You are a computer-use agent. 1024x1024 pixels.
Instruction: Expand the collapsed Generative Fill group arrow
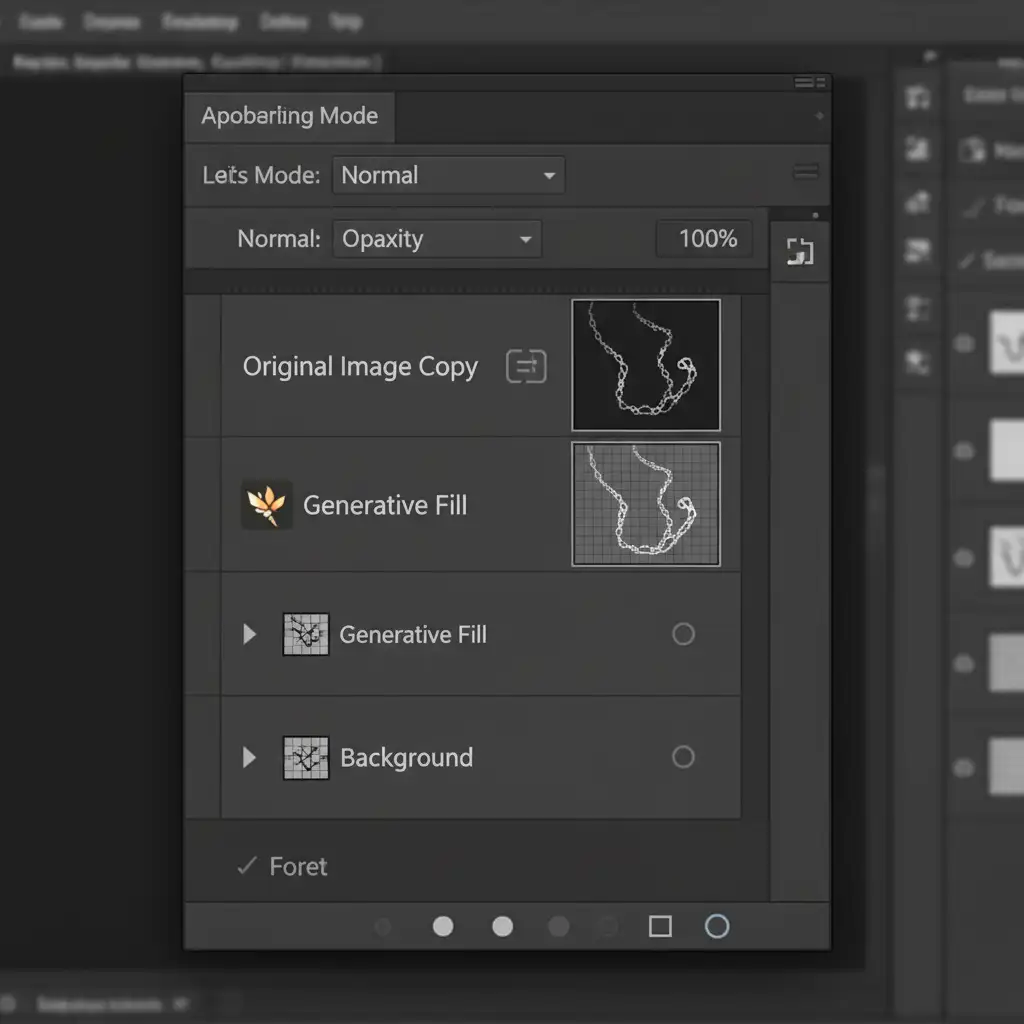[x=250, y=634]
